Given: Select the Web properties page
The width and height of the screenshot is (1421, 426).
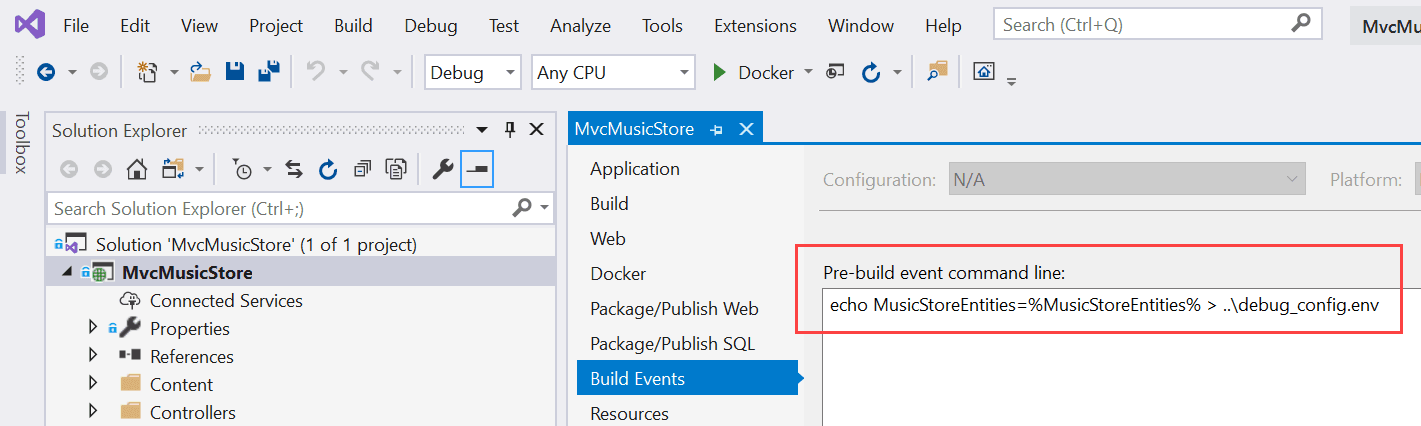Looking at the screenshot, I should [607, 238].
